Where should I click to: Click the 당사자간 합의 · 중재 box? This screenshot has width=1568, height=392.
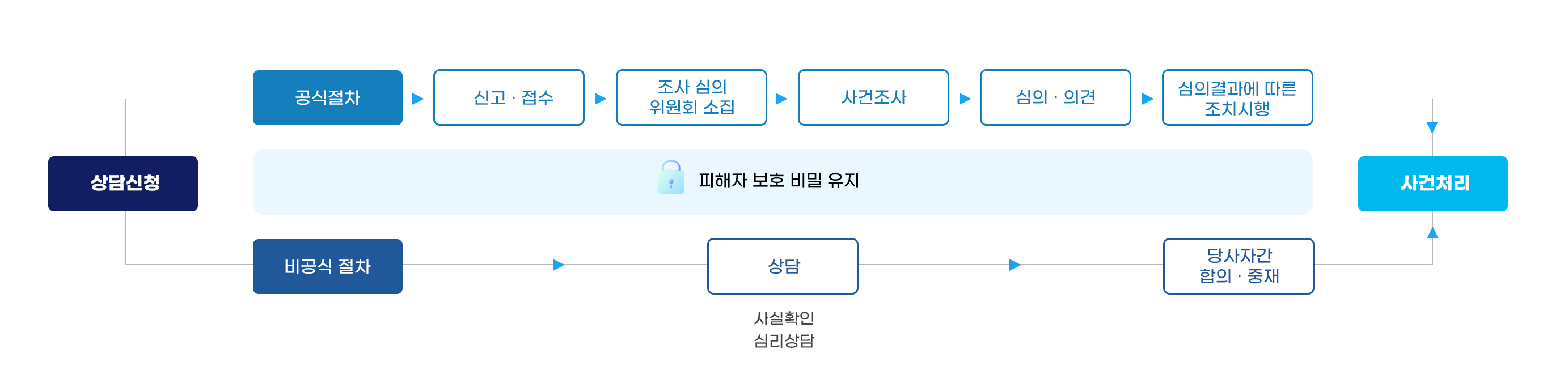pyautogui.click(x=1238, y=266)
